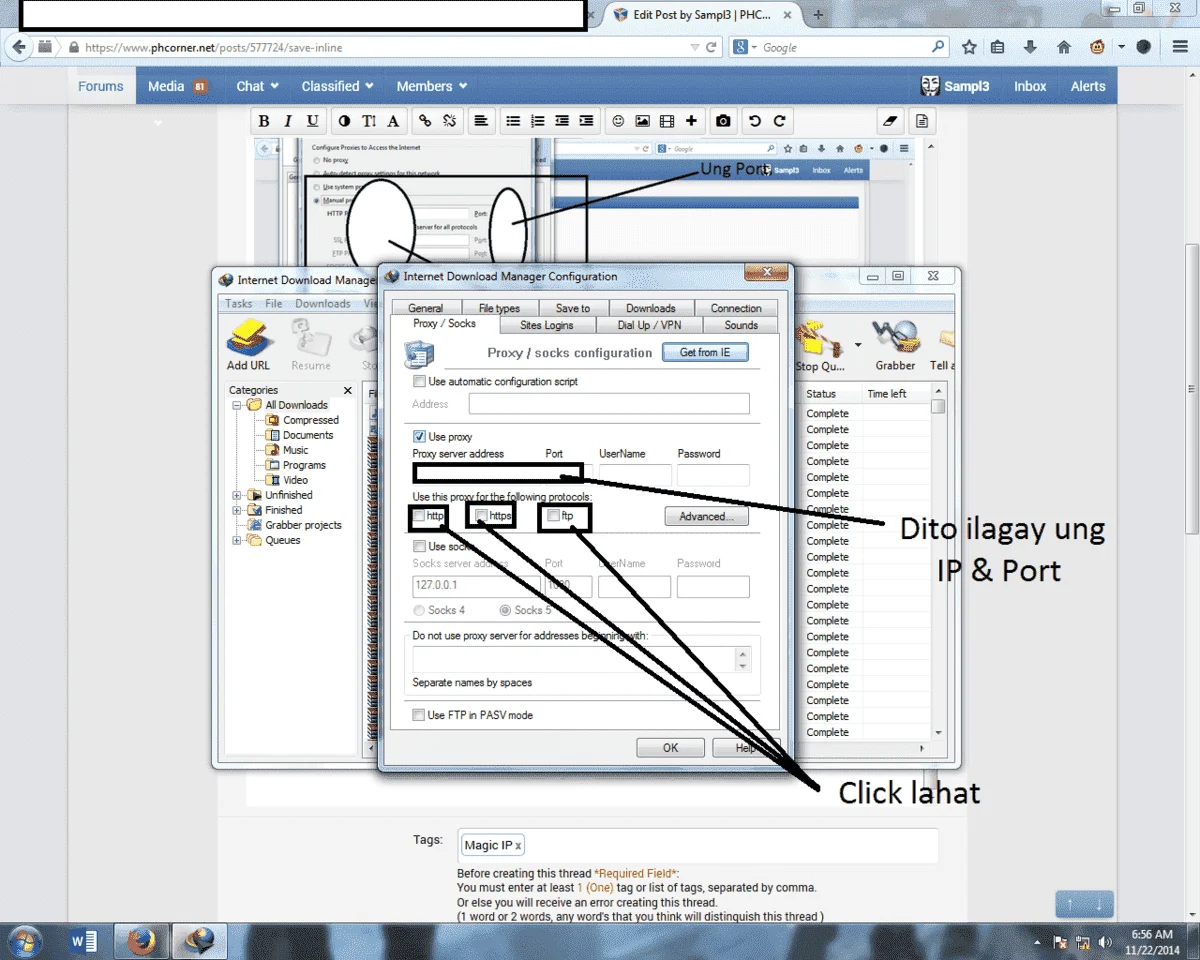Open the Grabber tool in IDM

pos(895,346)
